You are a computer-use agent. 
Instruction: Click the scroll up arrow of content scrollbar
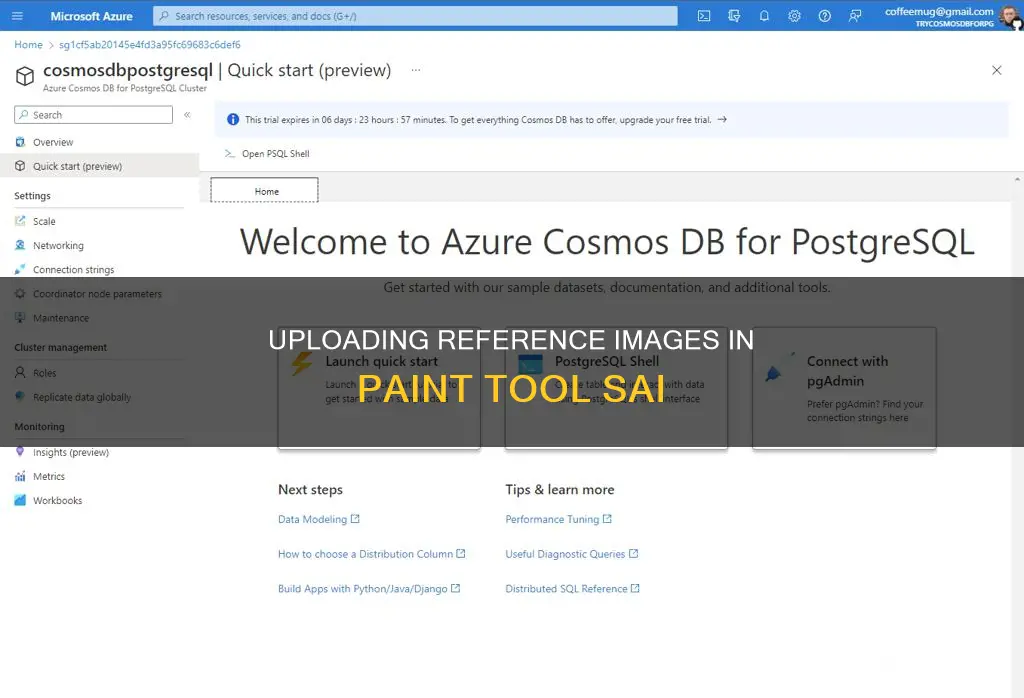(x=1017, y=180)
